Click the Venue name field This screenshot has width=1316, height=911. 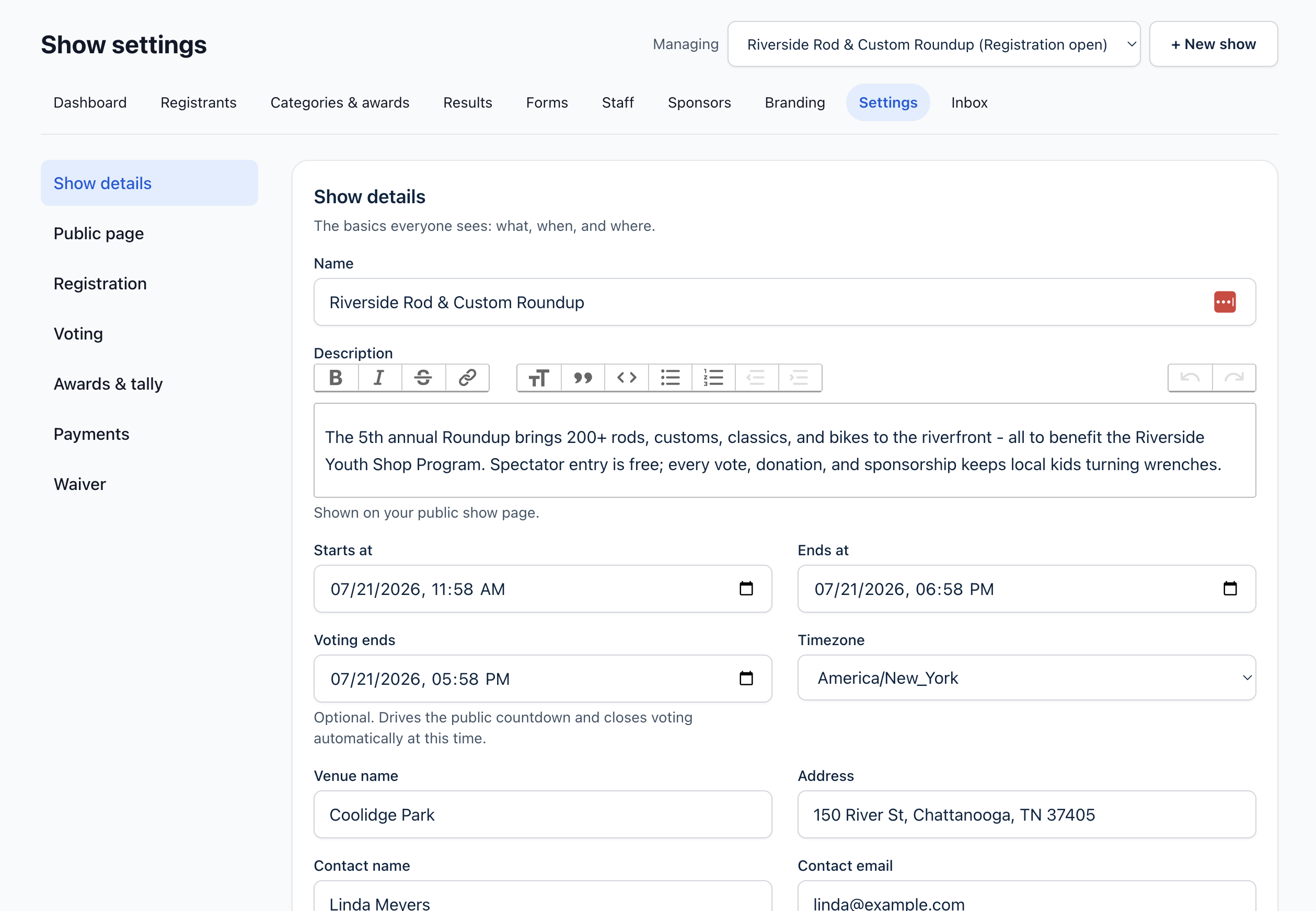click(542, 814)
